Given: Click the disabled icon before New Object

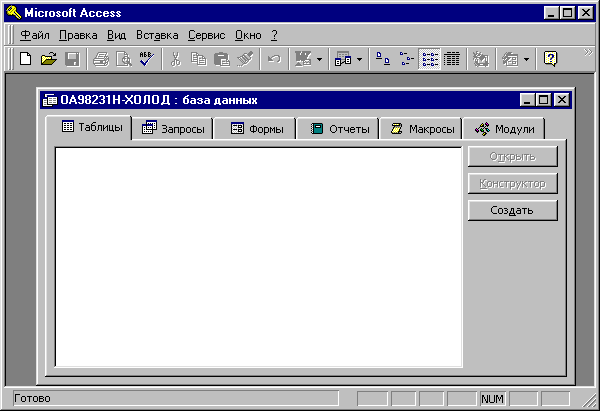Looking at the screenshot, I should [481, 59].
